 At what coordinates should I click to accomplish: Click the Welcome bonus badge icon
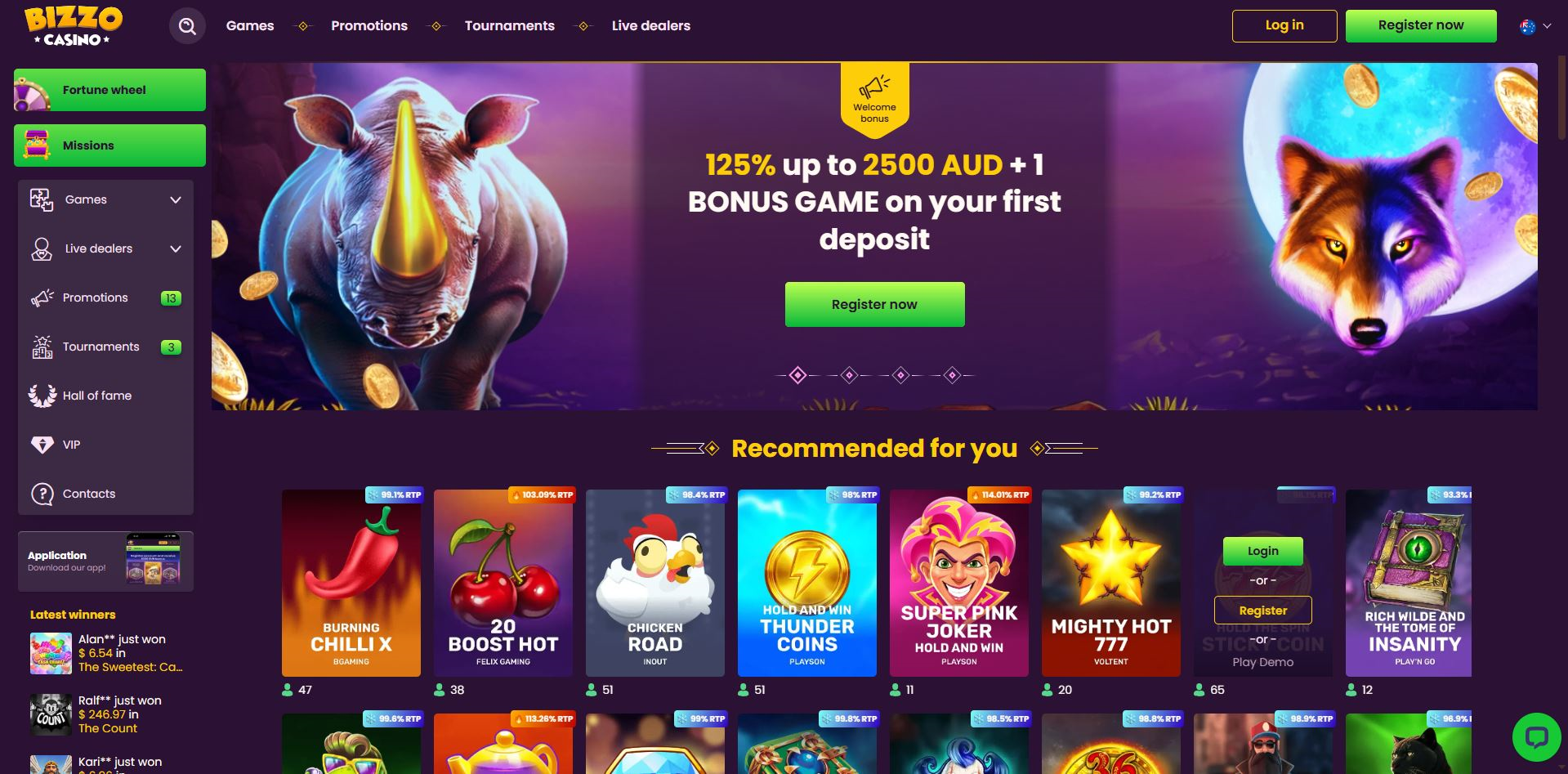[x=874, y=98]
